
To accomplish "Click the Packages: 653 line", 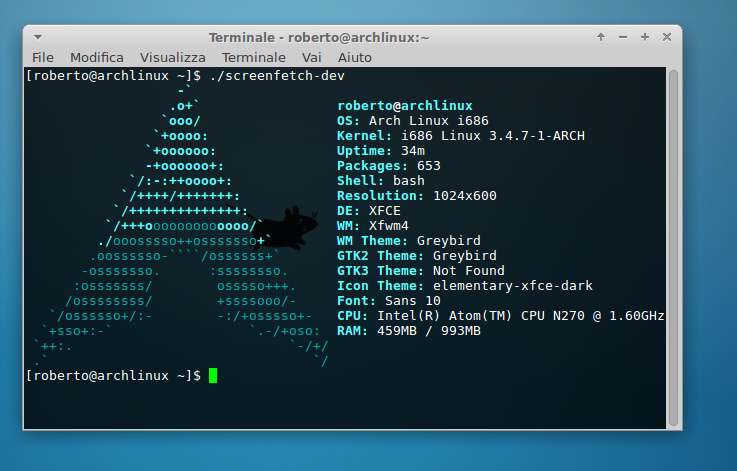I will click(x=389, y=166).
